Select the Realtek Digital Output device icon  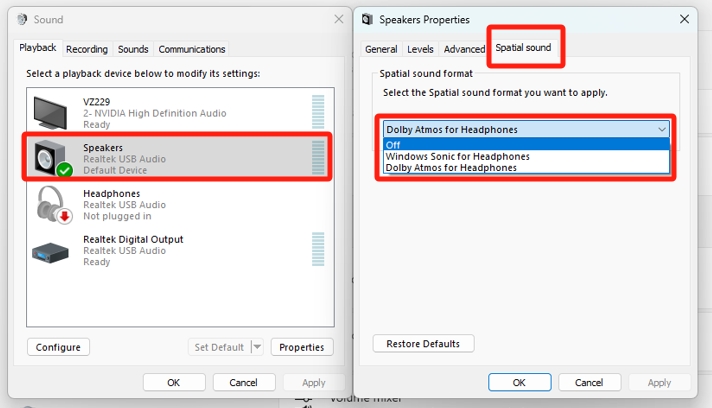(50, 252)
